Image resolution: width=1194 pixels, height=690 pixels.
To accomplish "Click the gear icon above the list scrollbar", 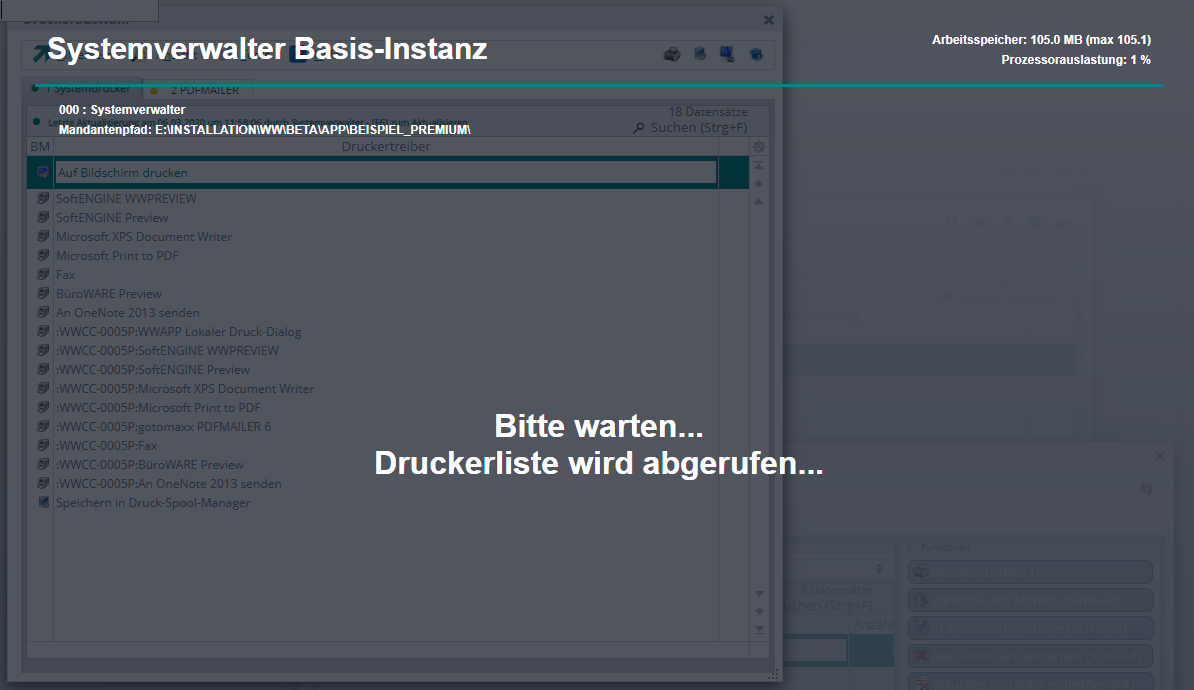I will 759,147.
